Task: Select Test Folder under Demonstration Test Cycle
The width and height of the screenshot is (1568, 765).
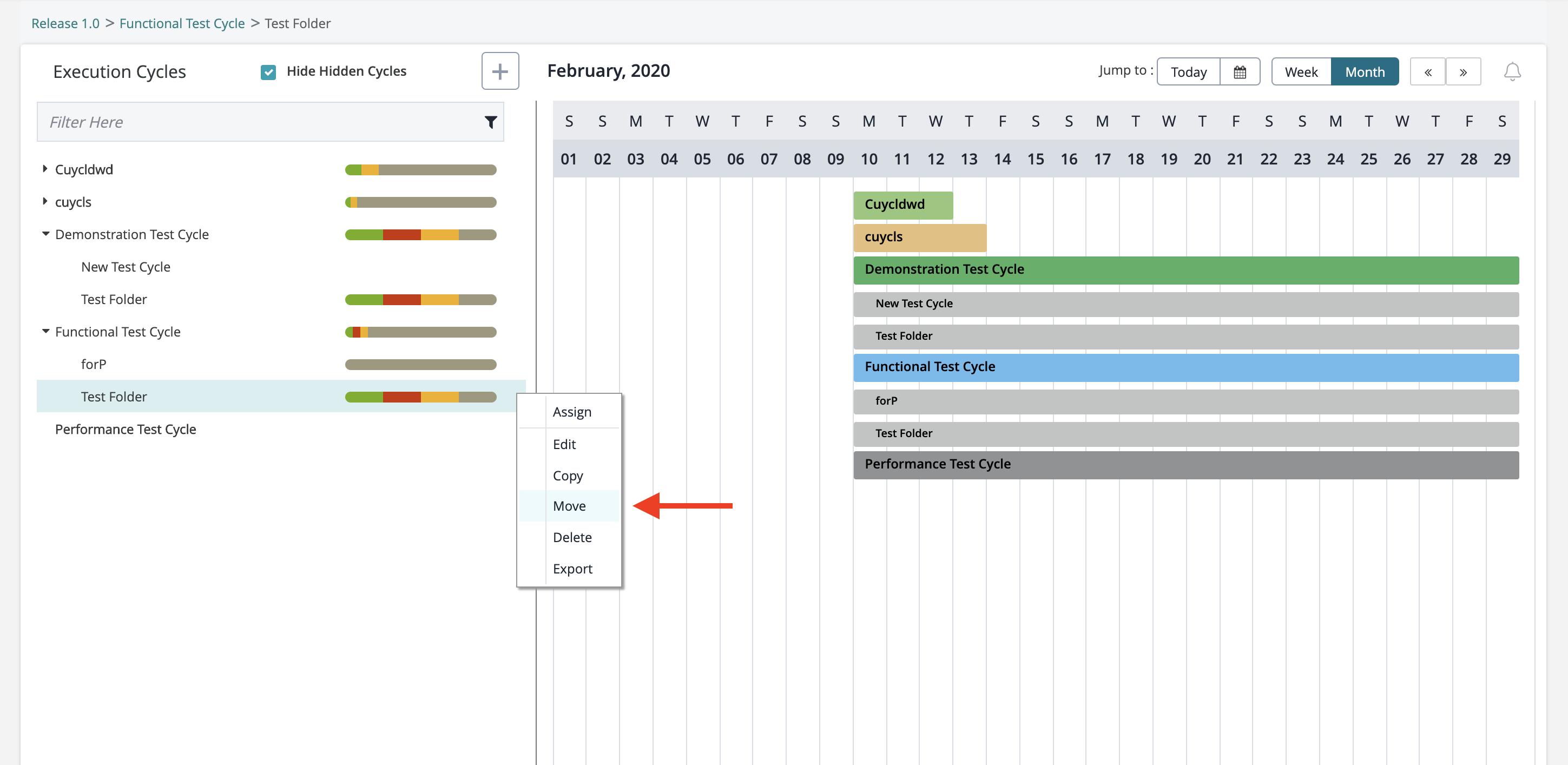Action: click(114, 299)
